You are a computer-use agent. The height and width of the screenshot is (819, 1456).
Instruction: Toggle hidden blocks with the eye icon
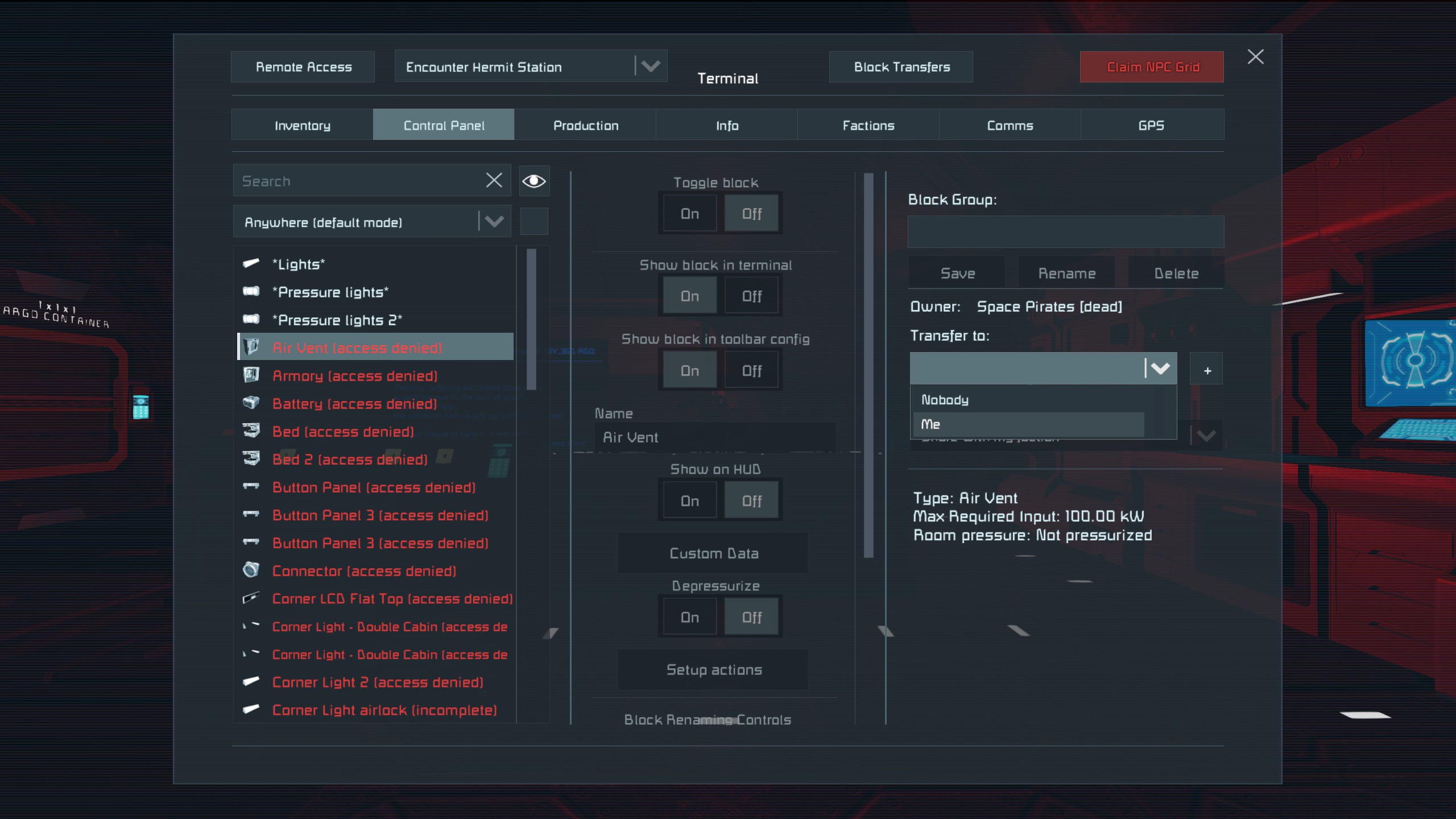point(534,181)
